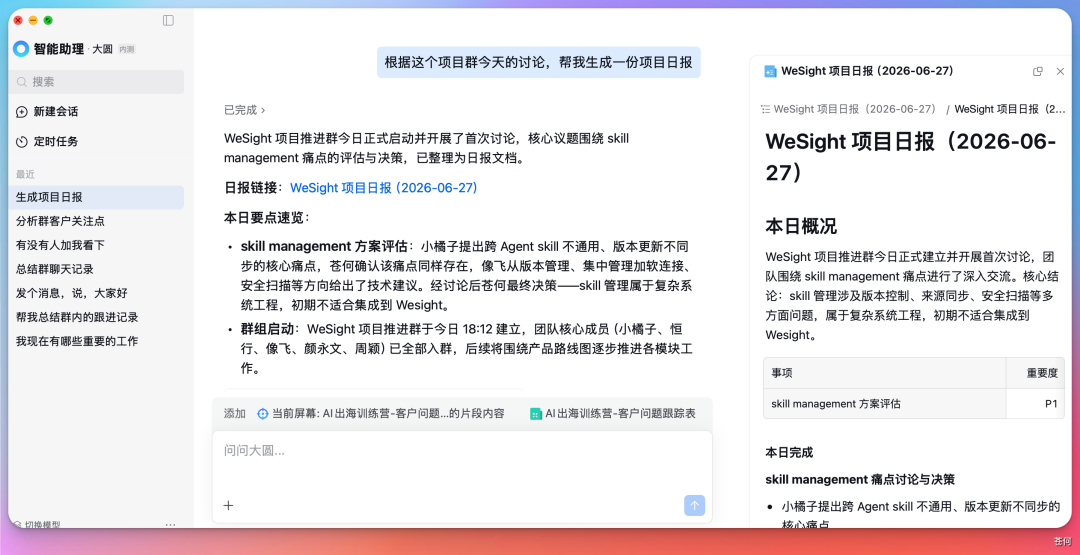1080x555 pixels.
Task: Close the WeSight daily report preview panel
Action: point(1060,71)
